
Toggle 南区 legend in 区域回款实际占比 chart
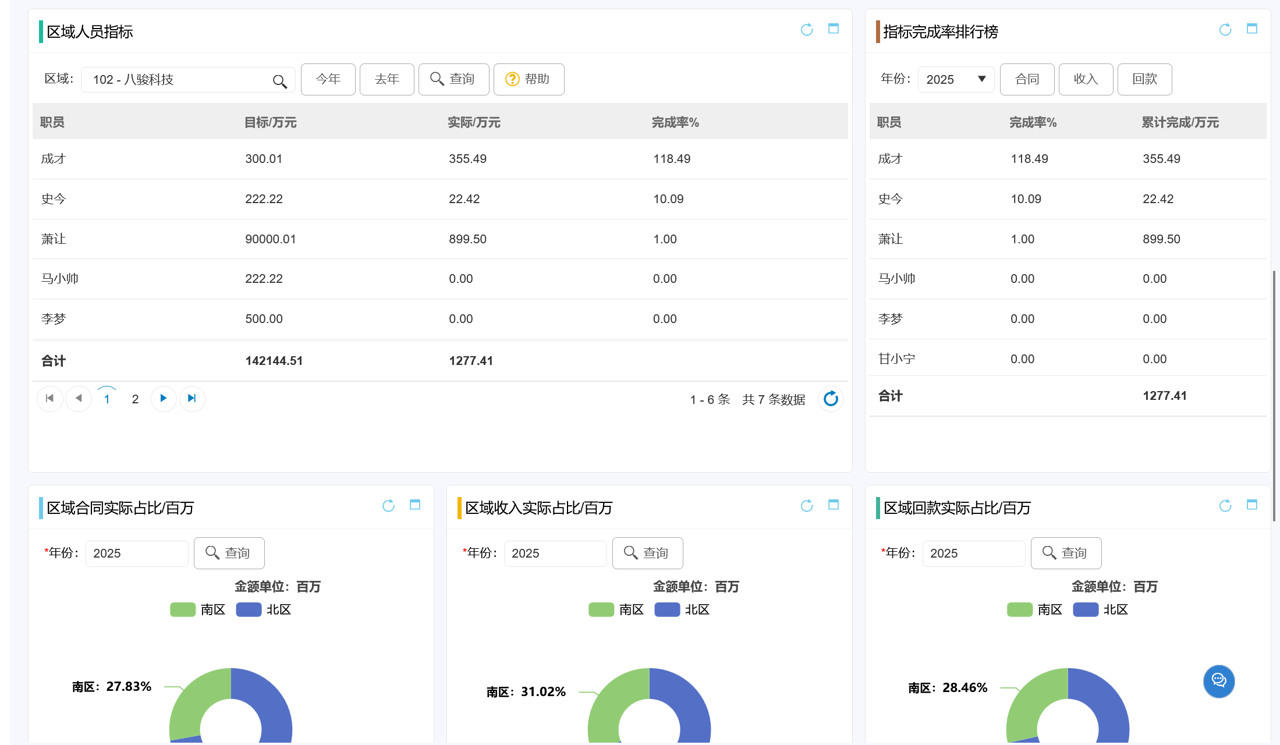pos(1034,610)
